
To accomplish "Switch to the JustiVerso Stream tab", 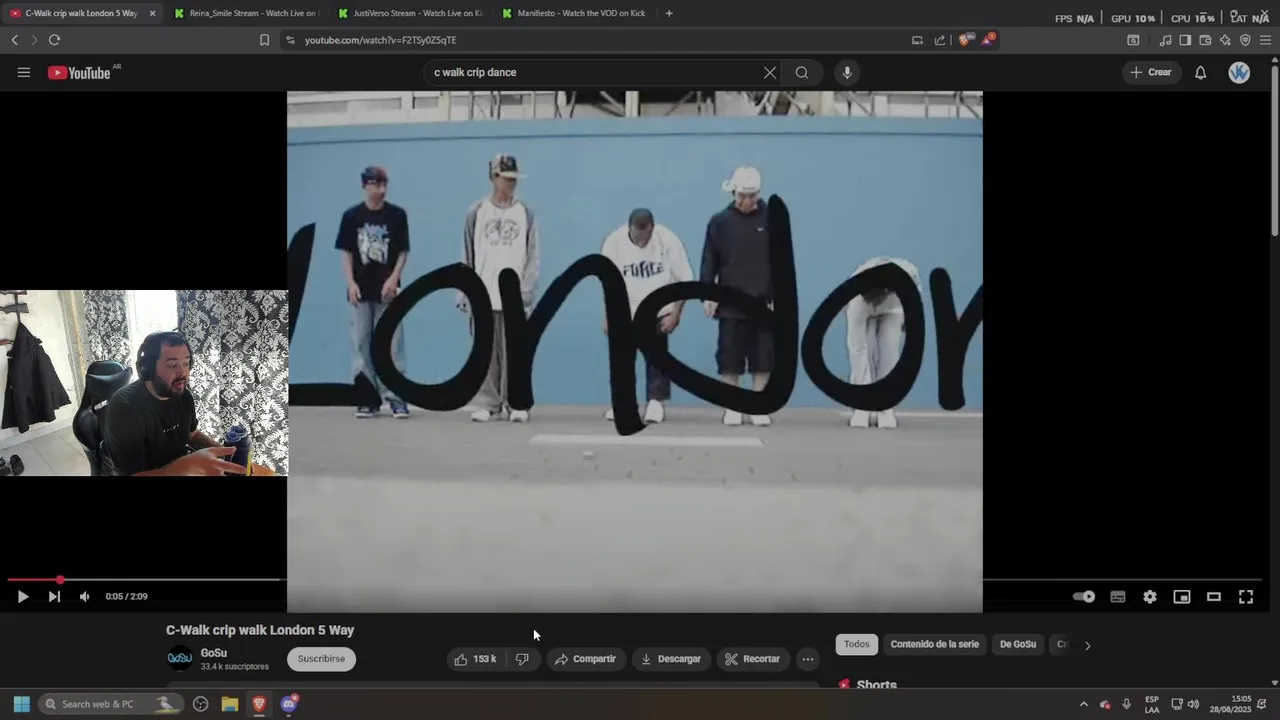I will [x=408, y=13].
